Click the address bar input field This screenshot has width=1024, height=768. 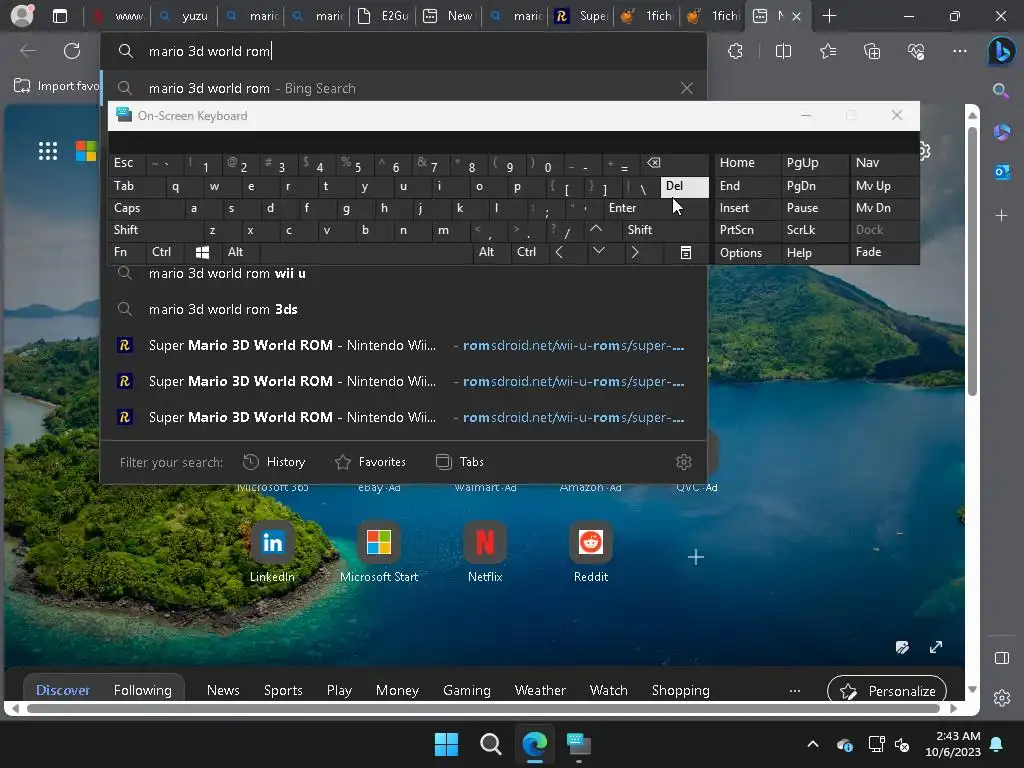point(404,51)
